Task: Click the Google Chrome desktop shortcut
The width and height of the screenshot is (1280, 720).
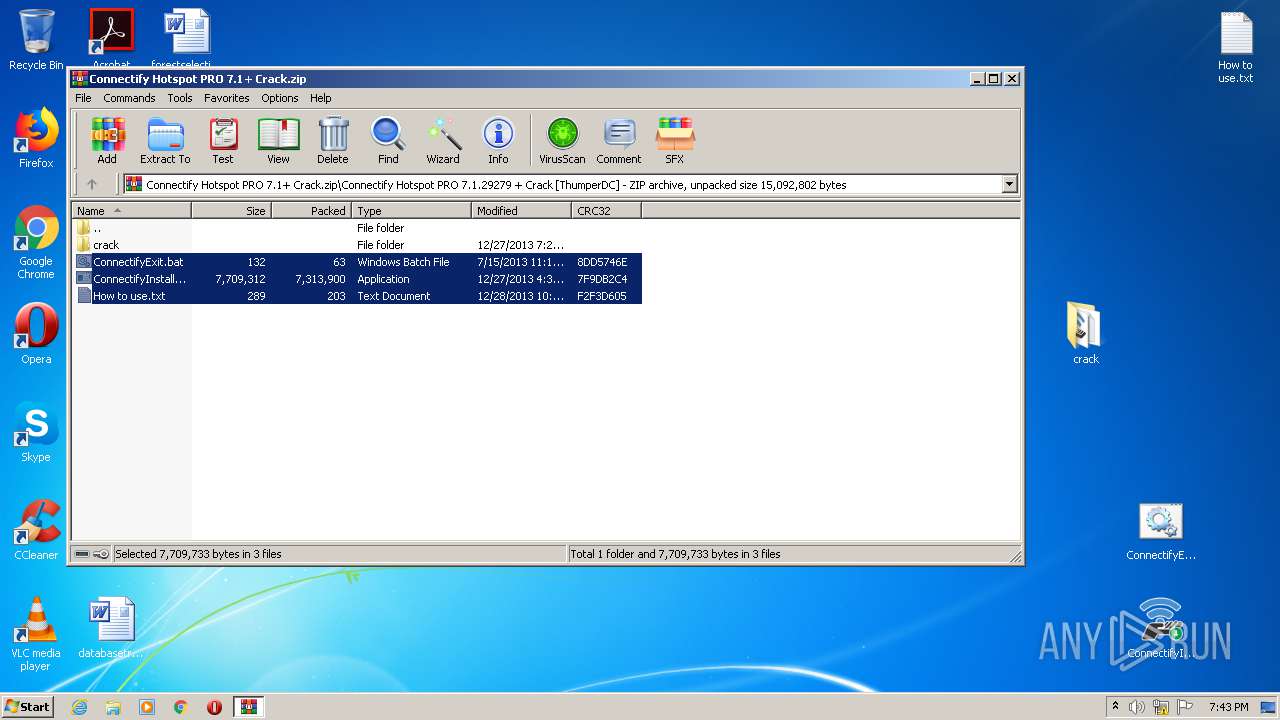Action: 36,242
